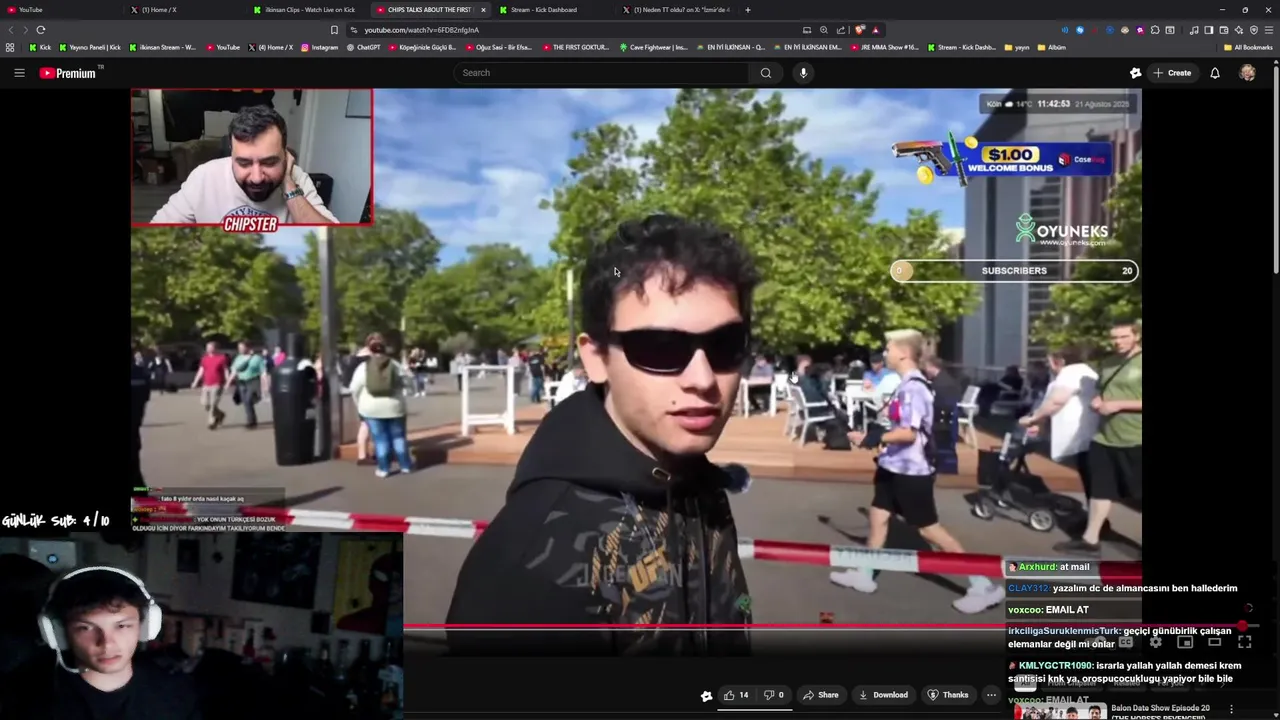Expand All Bookmarks folder
The width and height of the screenshot is (1280, 720).
[x=1248, y=47]
